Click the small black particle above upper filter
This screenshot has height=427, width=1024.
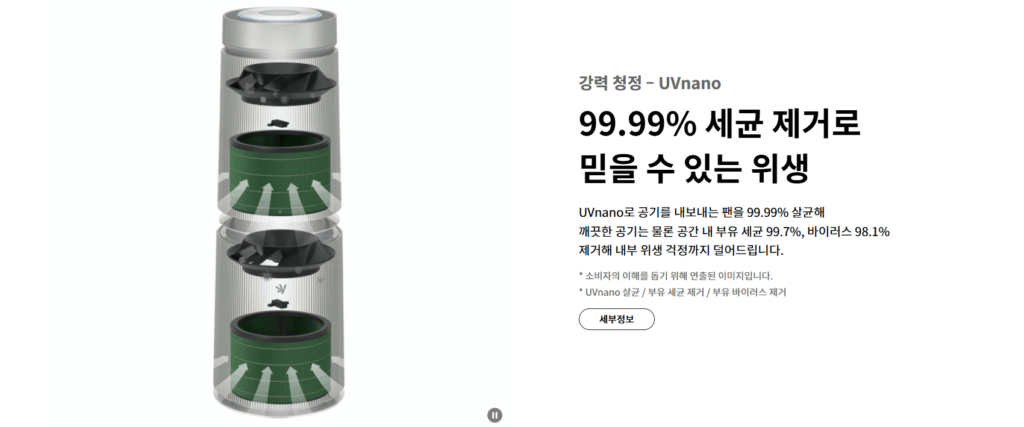tap(278, 123)
